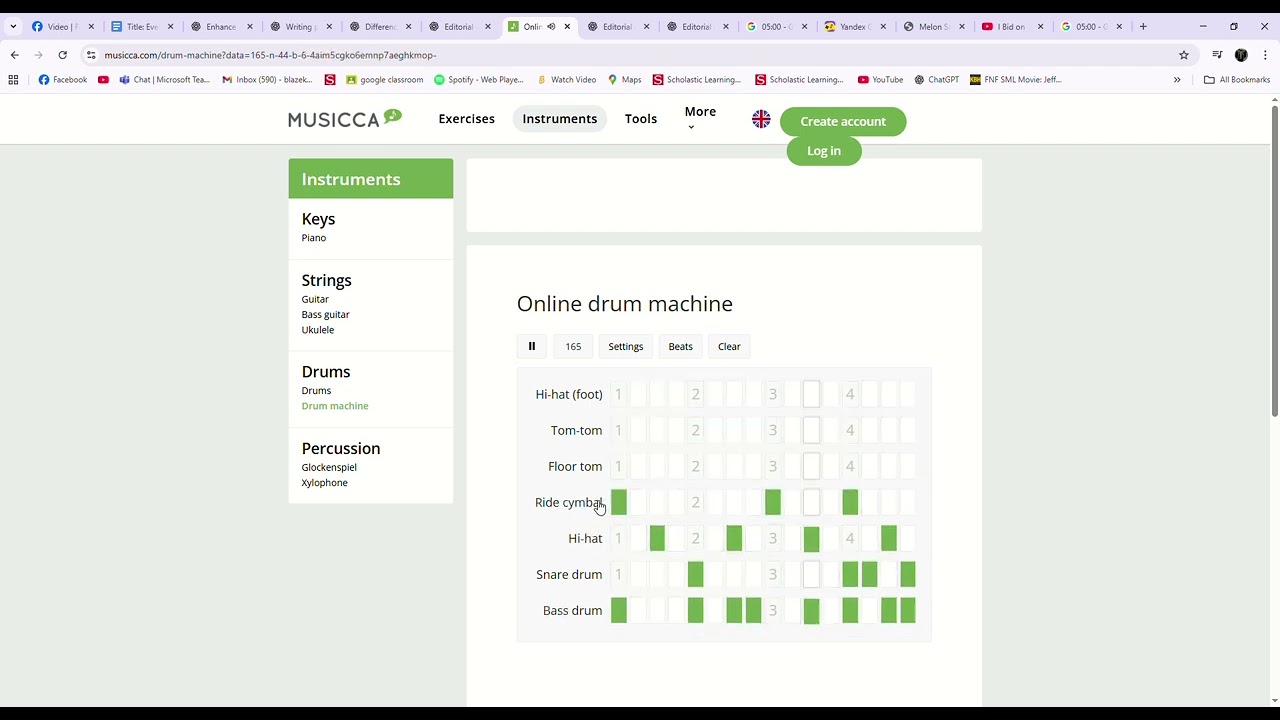Turn off Ride cymbal's first green step

tap(618, 502)
